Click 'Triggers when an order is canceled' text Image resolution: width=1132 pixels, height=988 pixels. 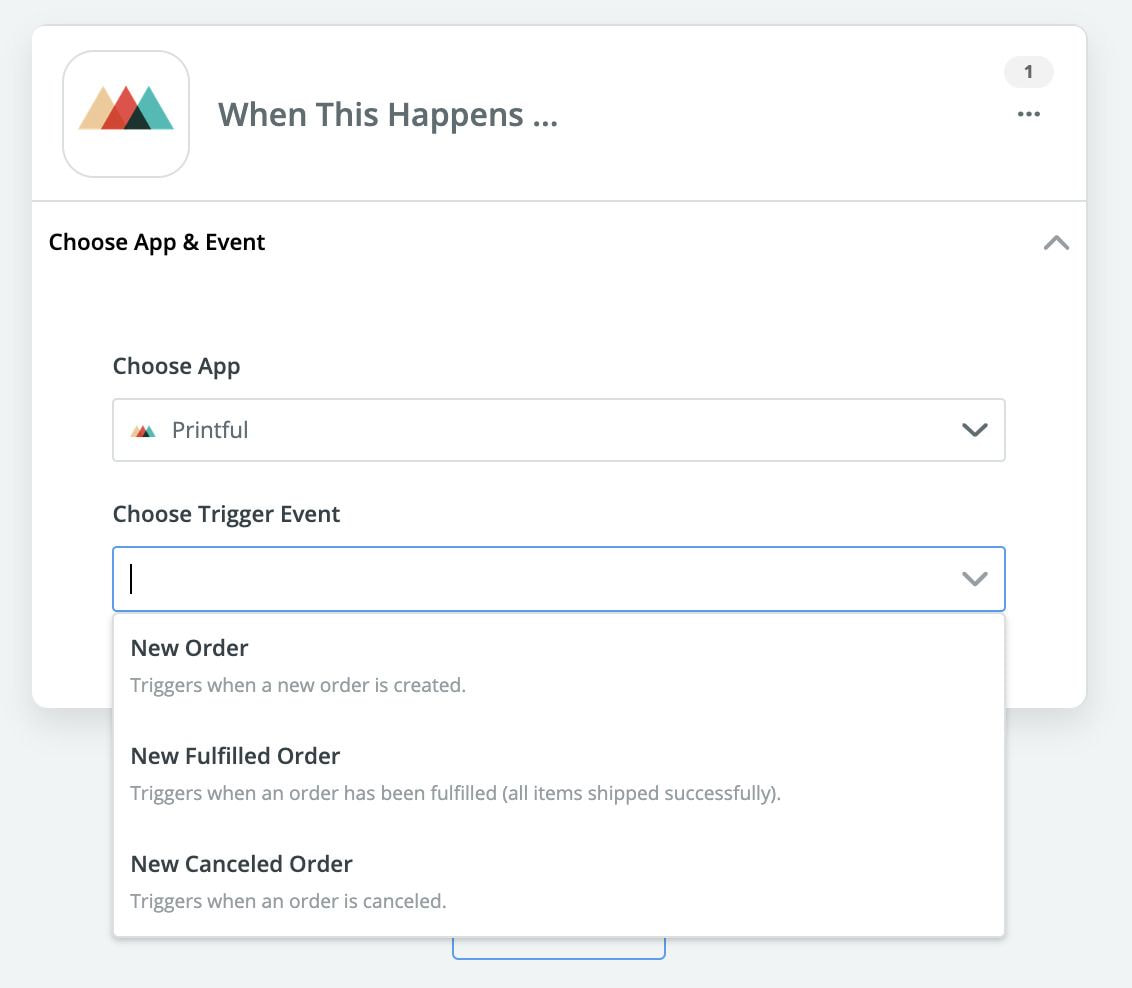288,901
